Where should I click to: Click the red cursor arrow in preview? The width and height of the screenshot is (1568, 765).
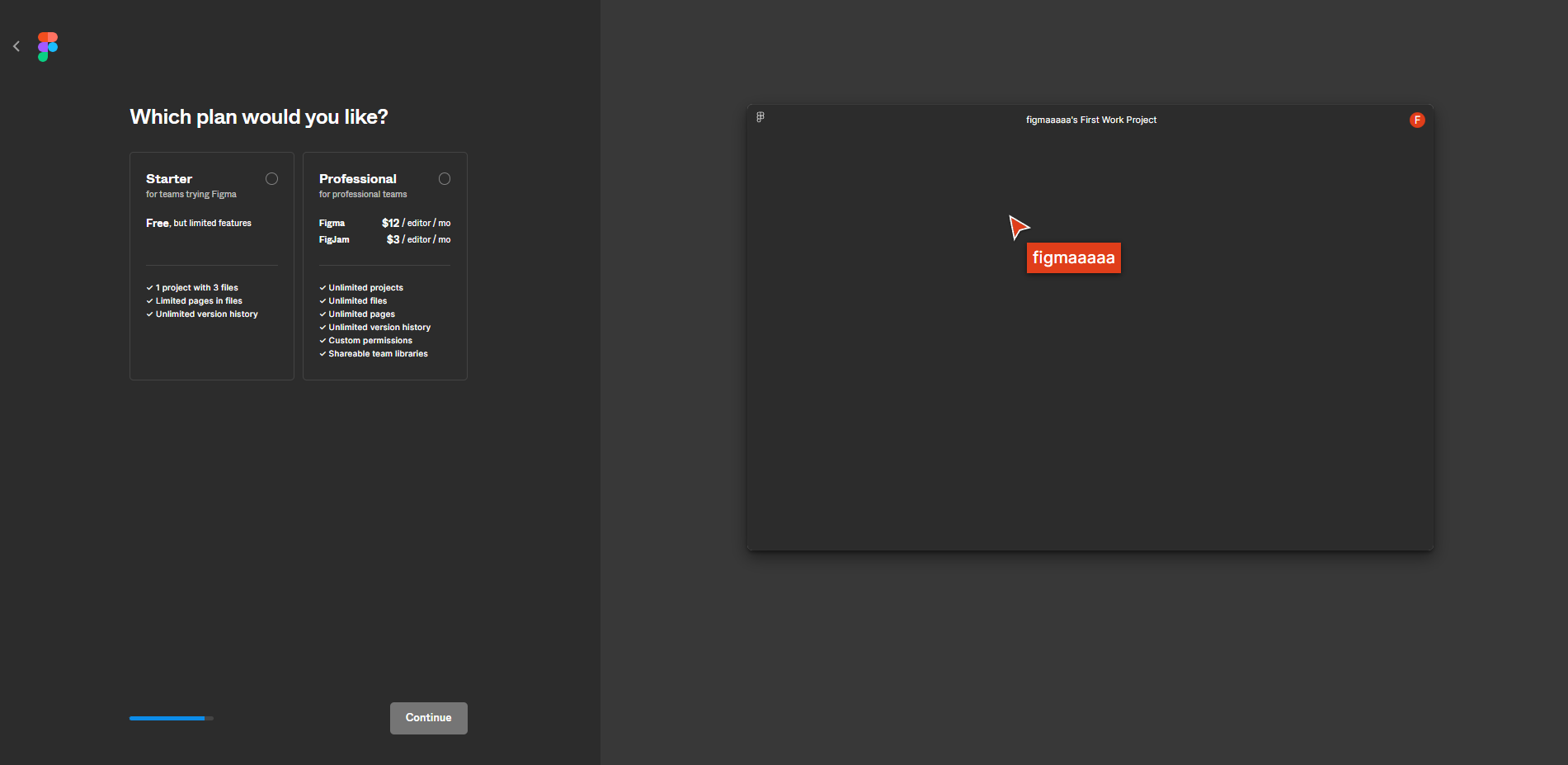1019,227
